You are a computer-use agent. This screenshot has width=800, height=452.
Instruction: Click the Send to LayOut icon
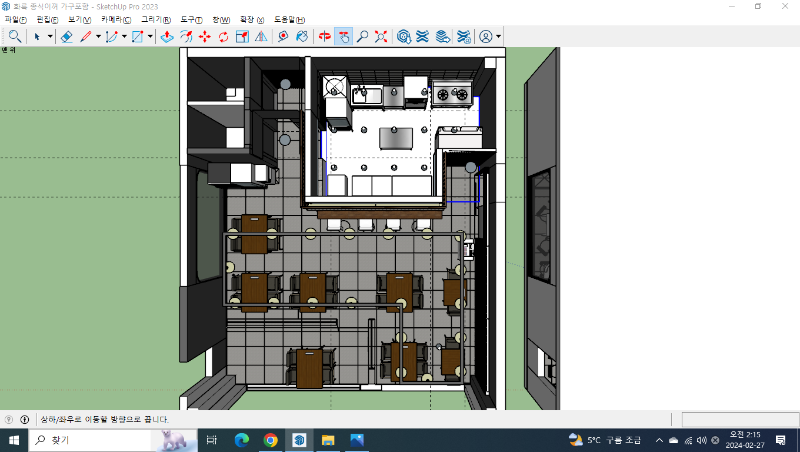[443, 36]
